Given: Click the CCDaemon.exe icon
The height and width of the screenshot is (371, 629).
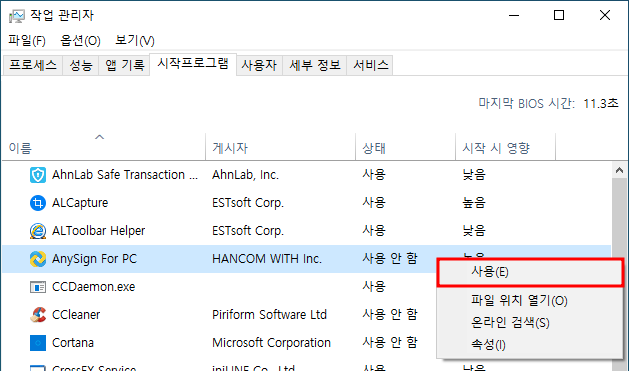Looking at the screenshot, I should point(38,287).
